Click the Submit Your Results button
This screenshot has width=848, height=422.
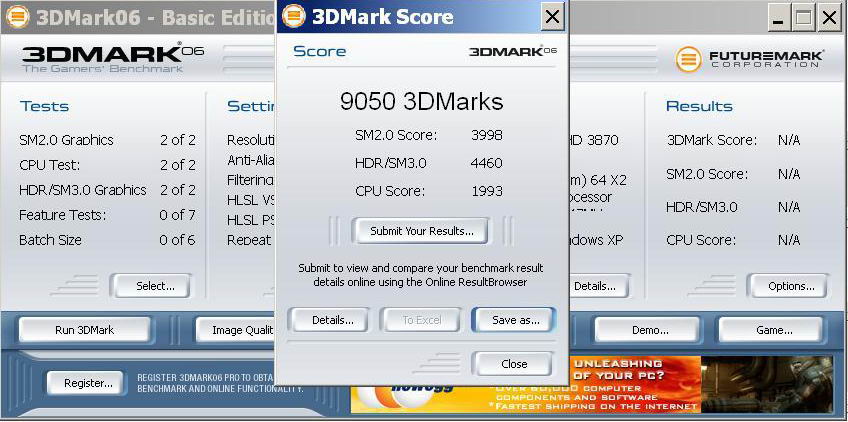pyautogui.click(x=421, y=231)
